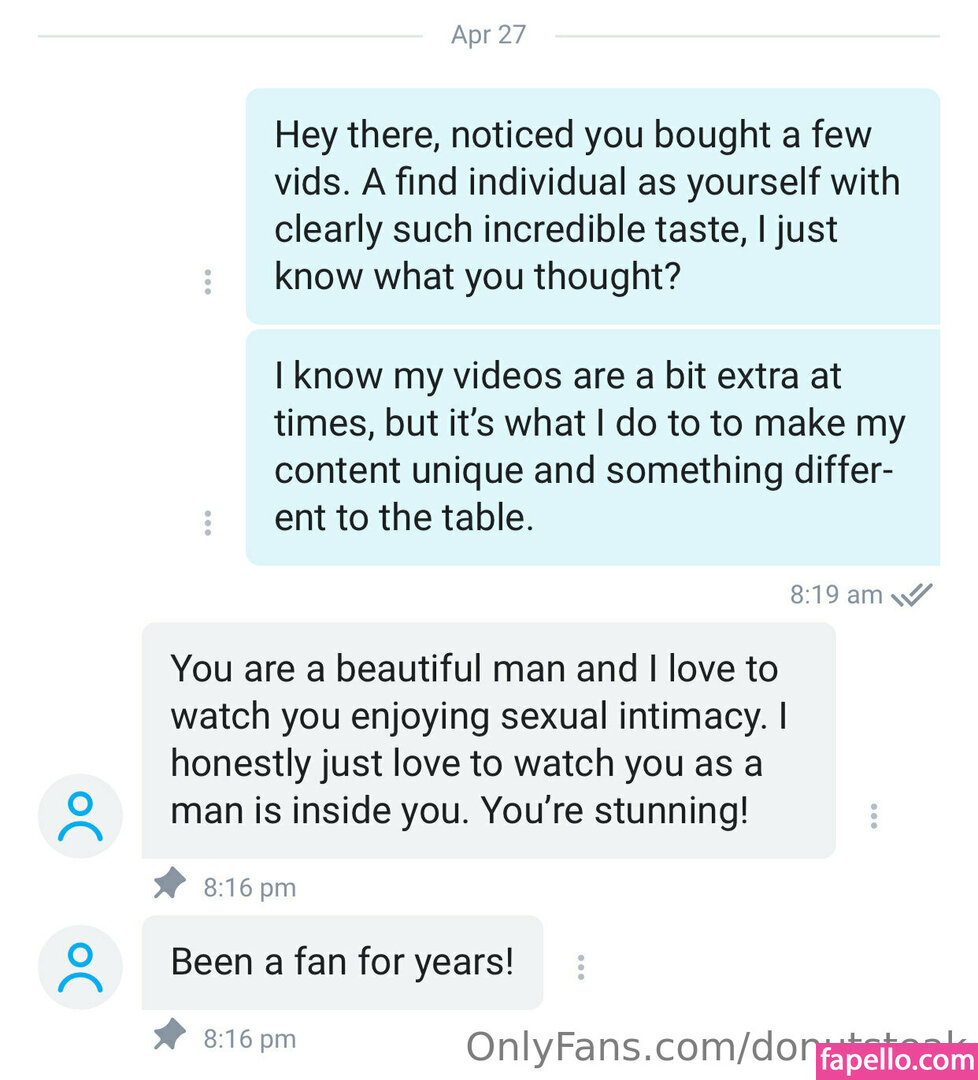Click the pink fapello.com badge
This screenshot has height=1080, width=978.
(897, 1060)
